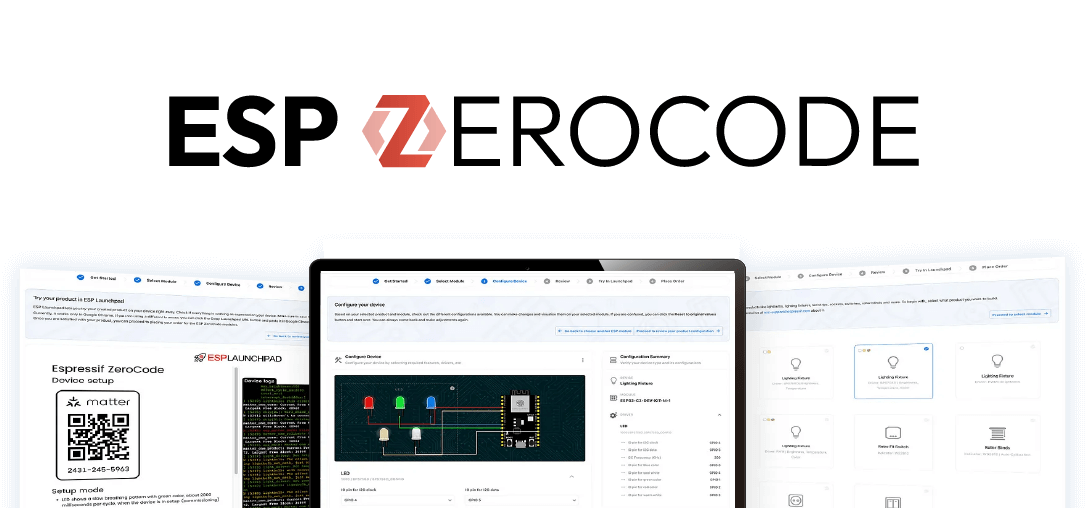Open the Configure Device three-dot menu
This screenshot has width=1088, height=508.
[x=582, y=359]
